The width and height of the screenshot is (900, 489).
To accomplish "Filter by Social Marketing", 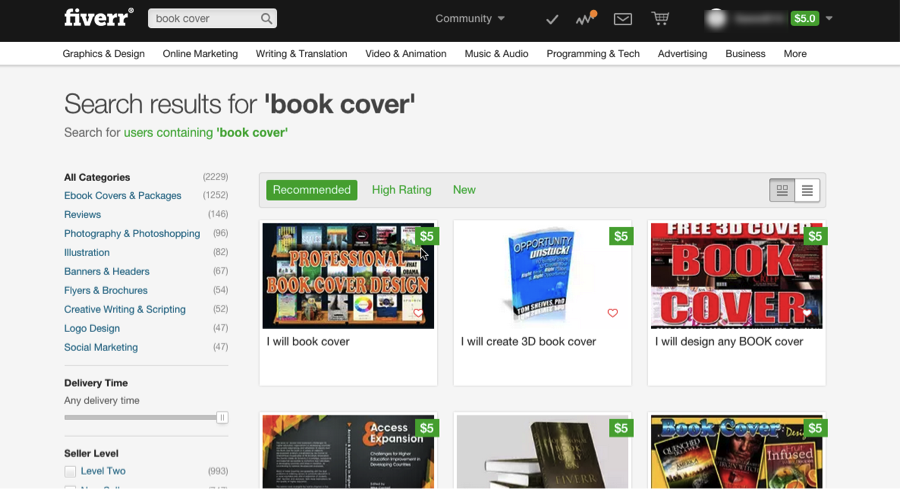I will point(101,347).
